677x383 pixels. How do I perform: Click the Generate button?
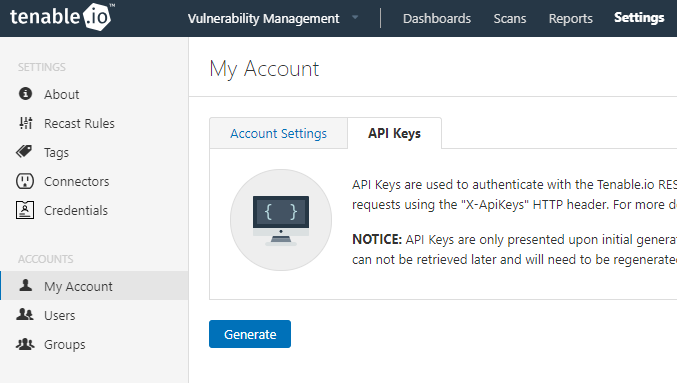tap(250, 334)
